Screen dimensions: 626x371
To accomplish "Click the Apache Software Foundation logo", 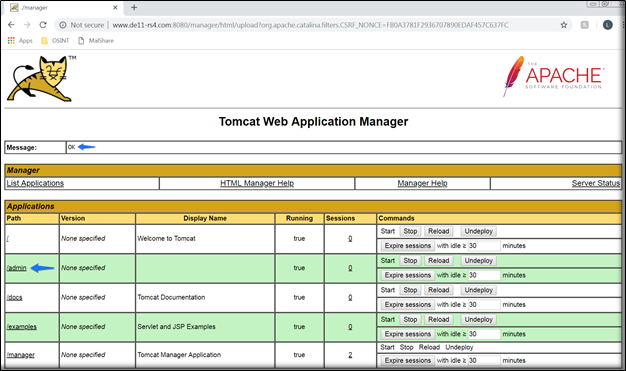I will click(x=553, y=76).
